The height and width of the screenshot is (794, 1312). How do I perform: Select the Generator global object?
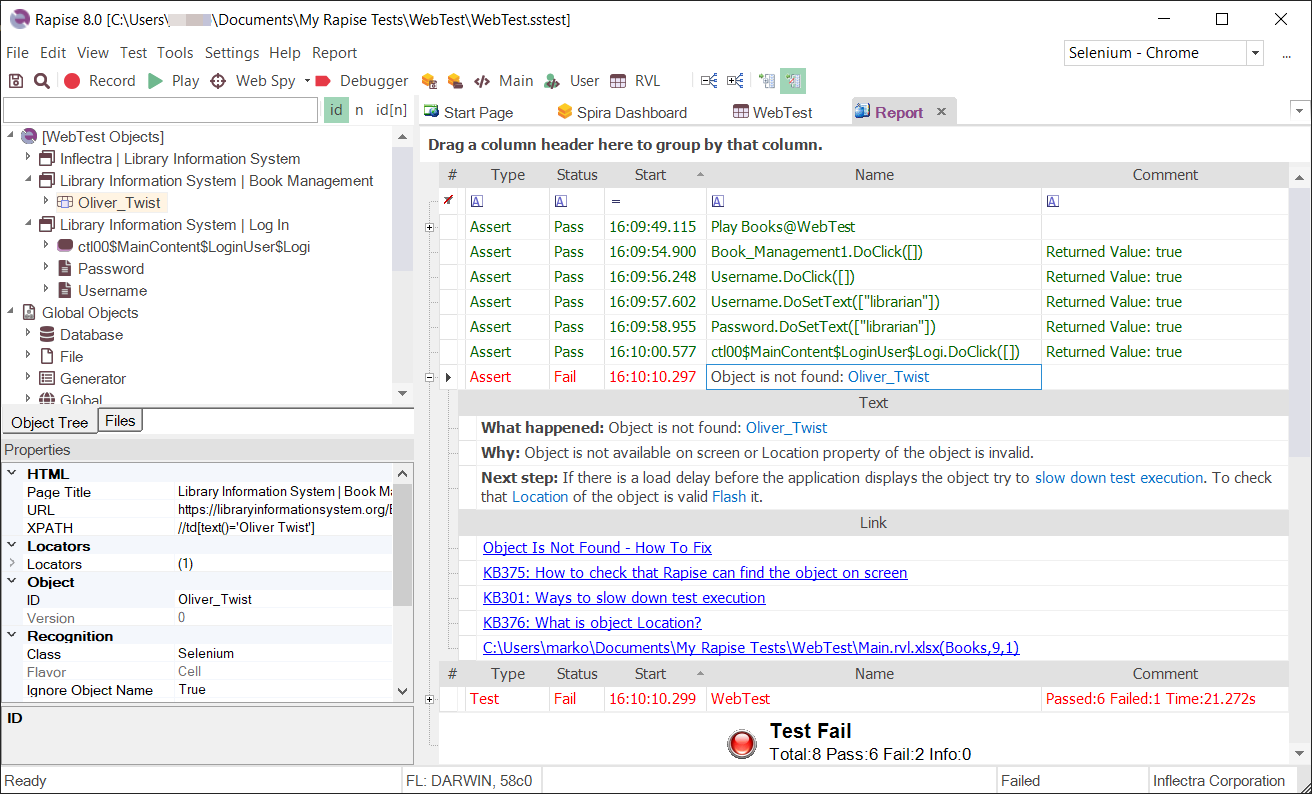point(93,378)
